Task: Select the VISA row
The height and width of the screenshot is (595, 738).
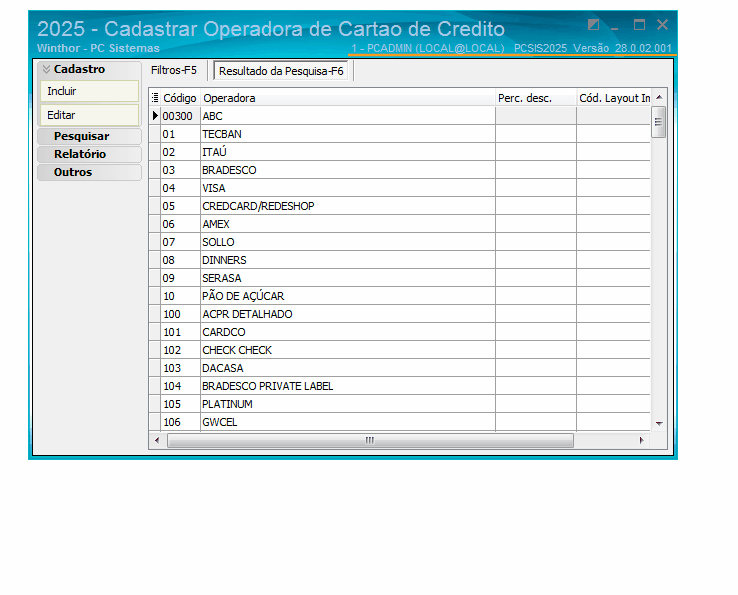Action: click(400, 188)
